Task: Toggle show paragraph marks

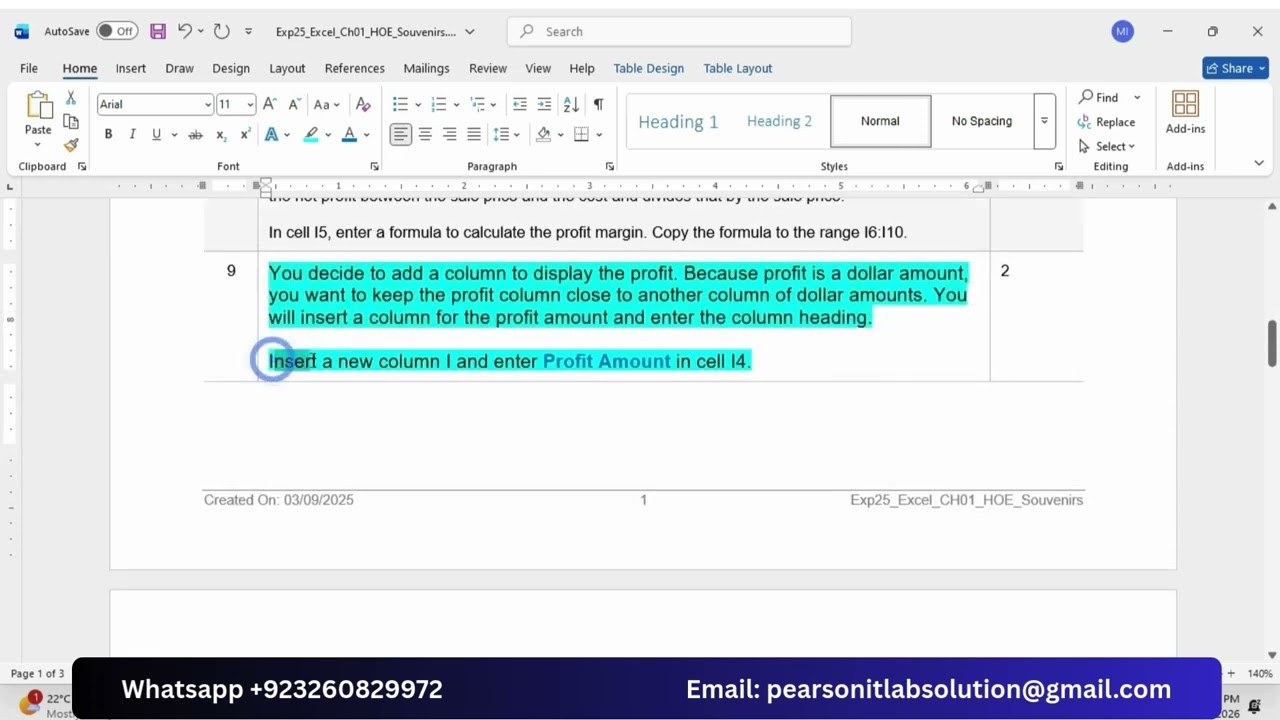Action: (598, 104)
